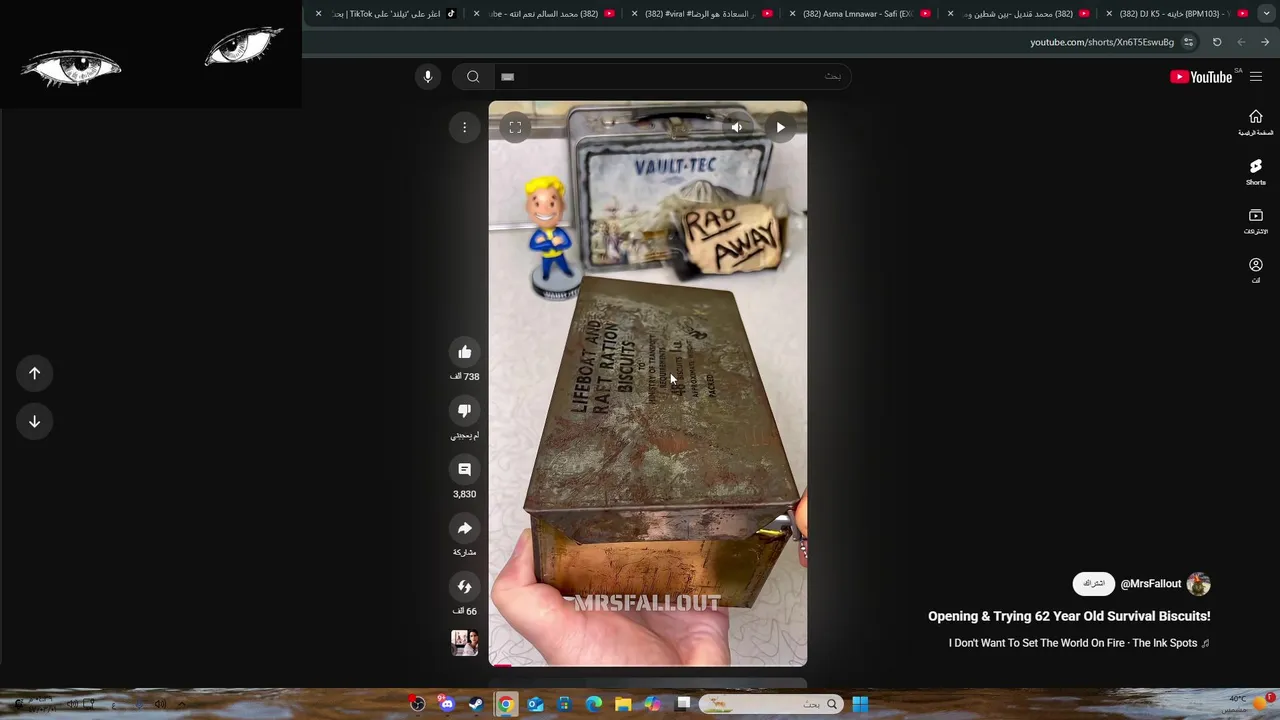Close the Asma Lmnawar tab
The width and height of the screenshot is (1280, 720).
(x=793, y=14)
